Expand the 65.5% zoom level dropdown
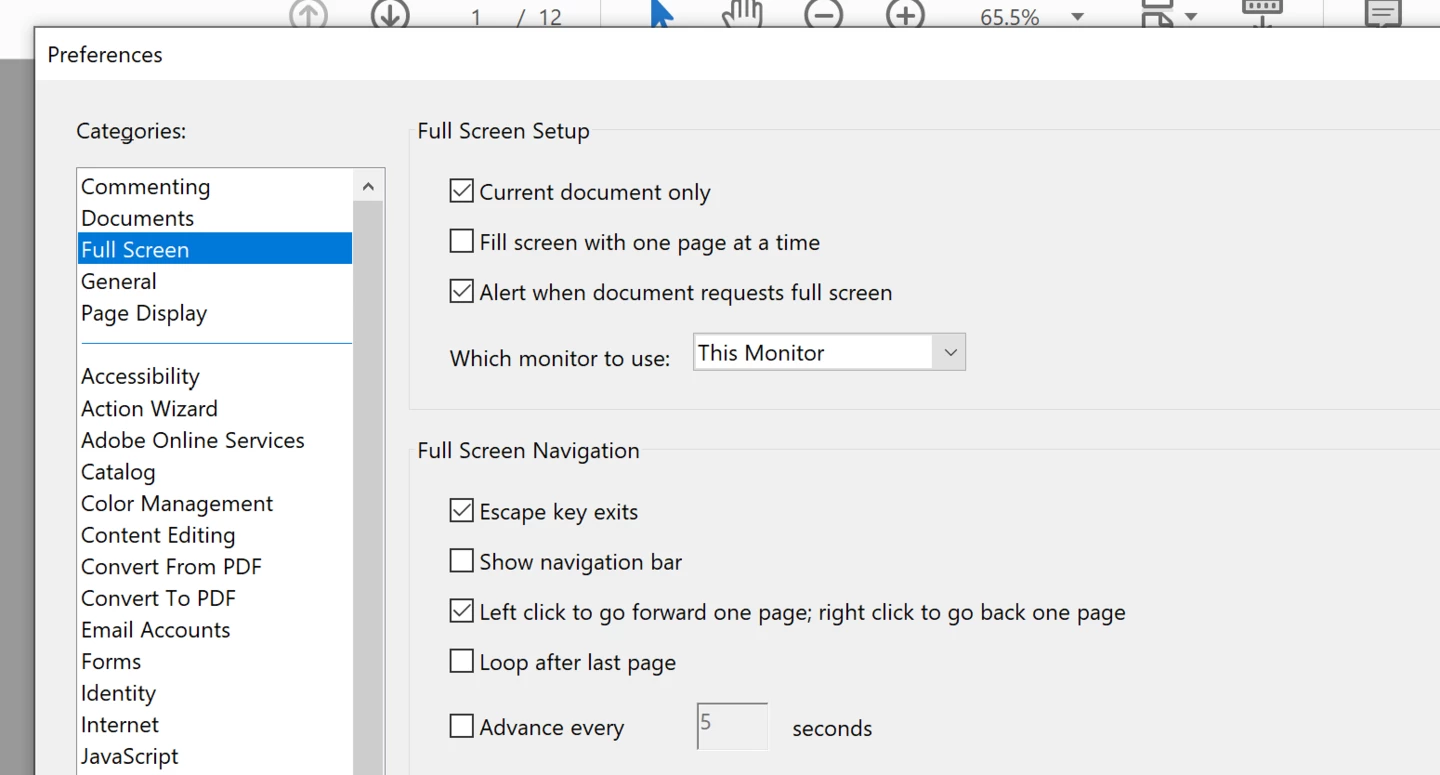This screenshot has height=775, width=1440. [1077, 17]
